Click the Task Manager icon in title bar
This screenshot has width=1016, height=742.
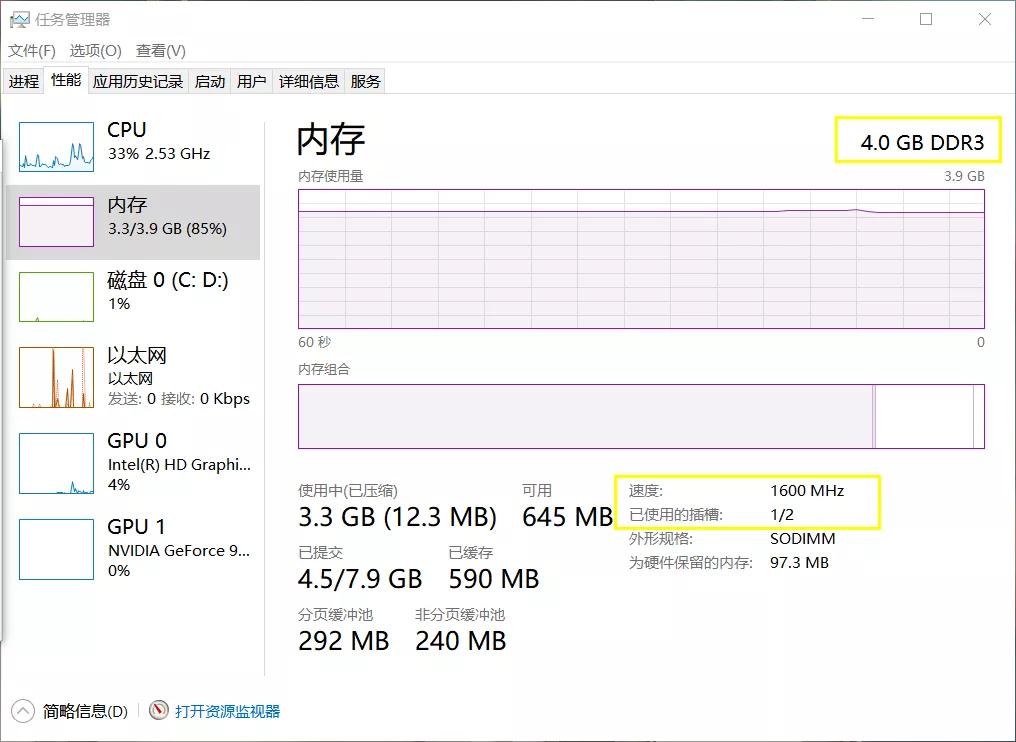[22, 19]
